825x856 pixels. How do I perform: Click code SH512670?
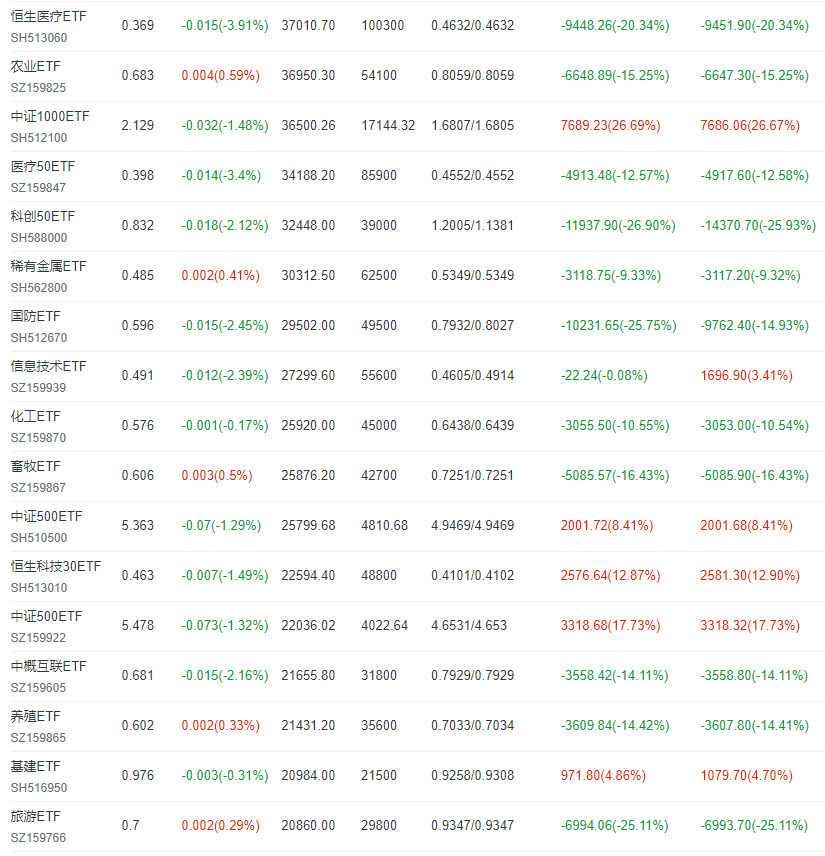(x=39, y=338)
